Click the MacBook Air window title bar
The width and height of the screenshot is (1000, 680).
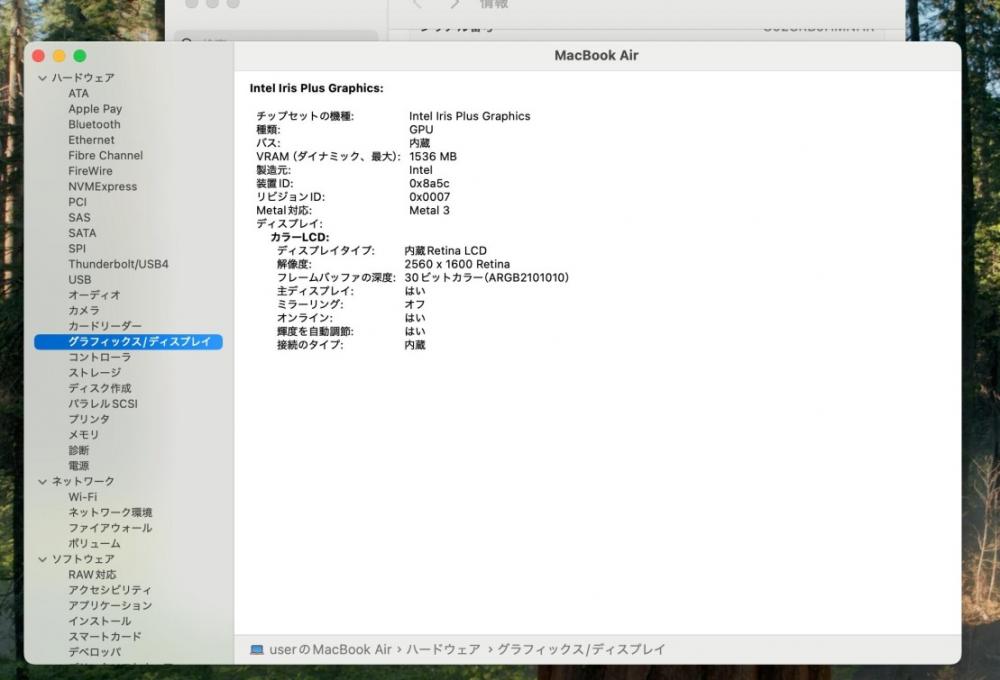point(596,56)
